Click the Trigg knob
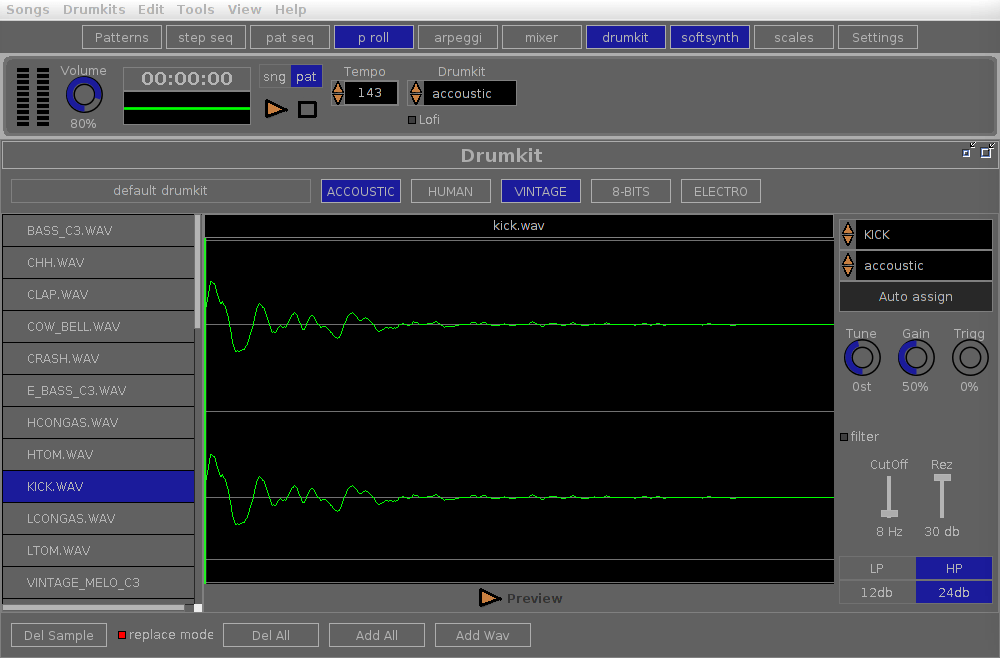 pyautogui.click(x=969, y=357)
